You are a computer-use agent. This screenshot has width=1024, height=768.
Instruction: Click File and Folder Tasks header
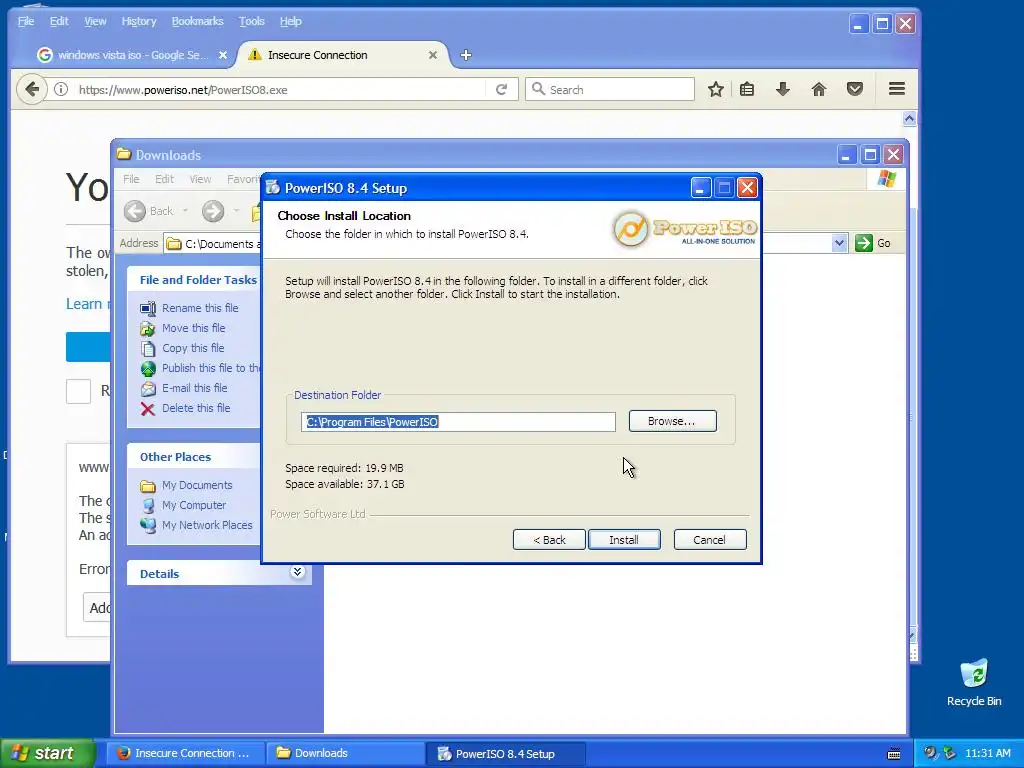pos(198,280)
